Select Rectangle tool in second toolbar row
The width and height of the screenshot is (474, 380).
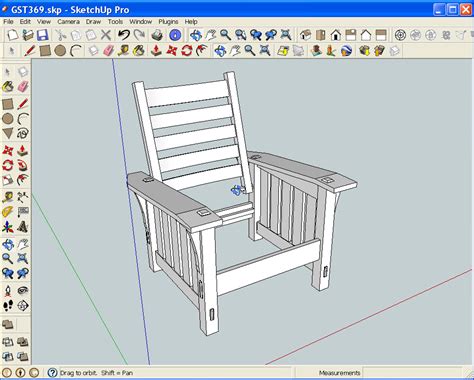[45, 51]
